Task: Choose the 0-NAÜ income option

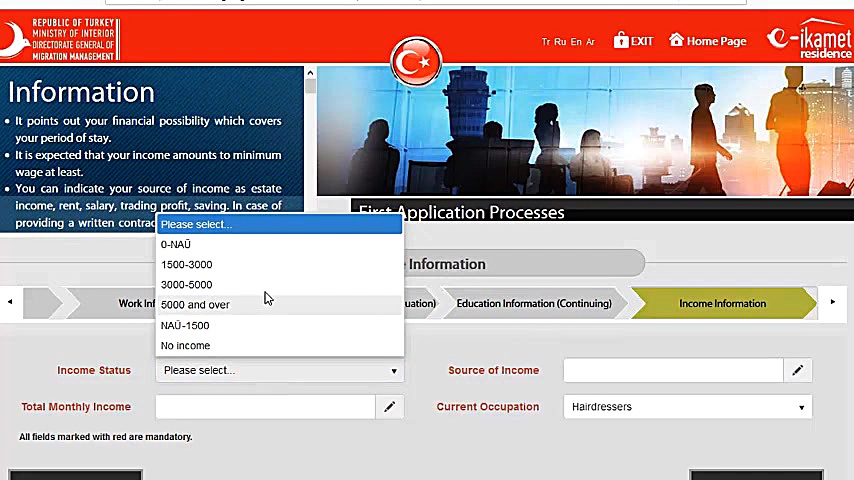Action: pos(279,245)
